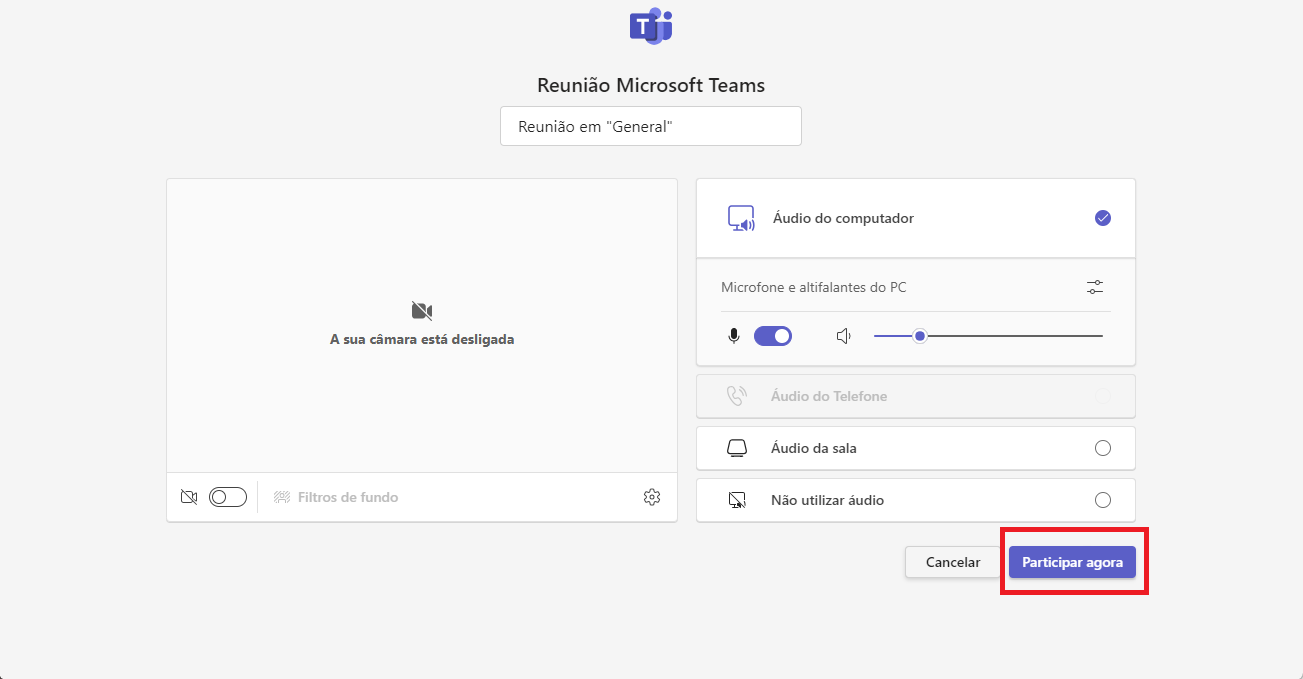The image size is (1303, 679).
Task: Click the meeting name input field
Action: tap(651, 126)
